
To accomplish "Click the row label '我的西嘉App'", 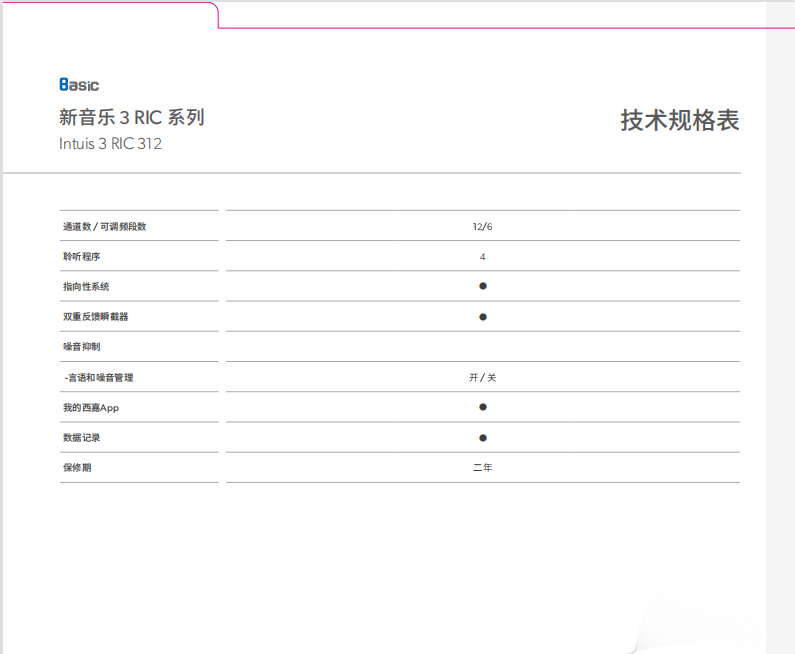I will pos(91,408).
